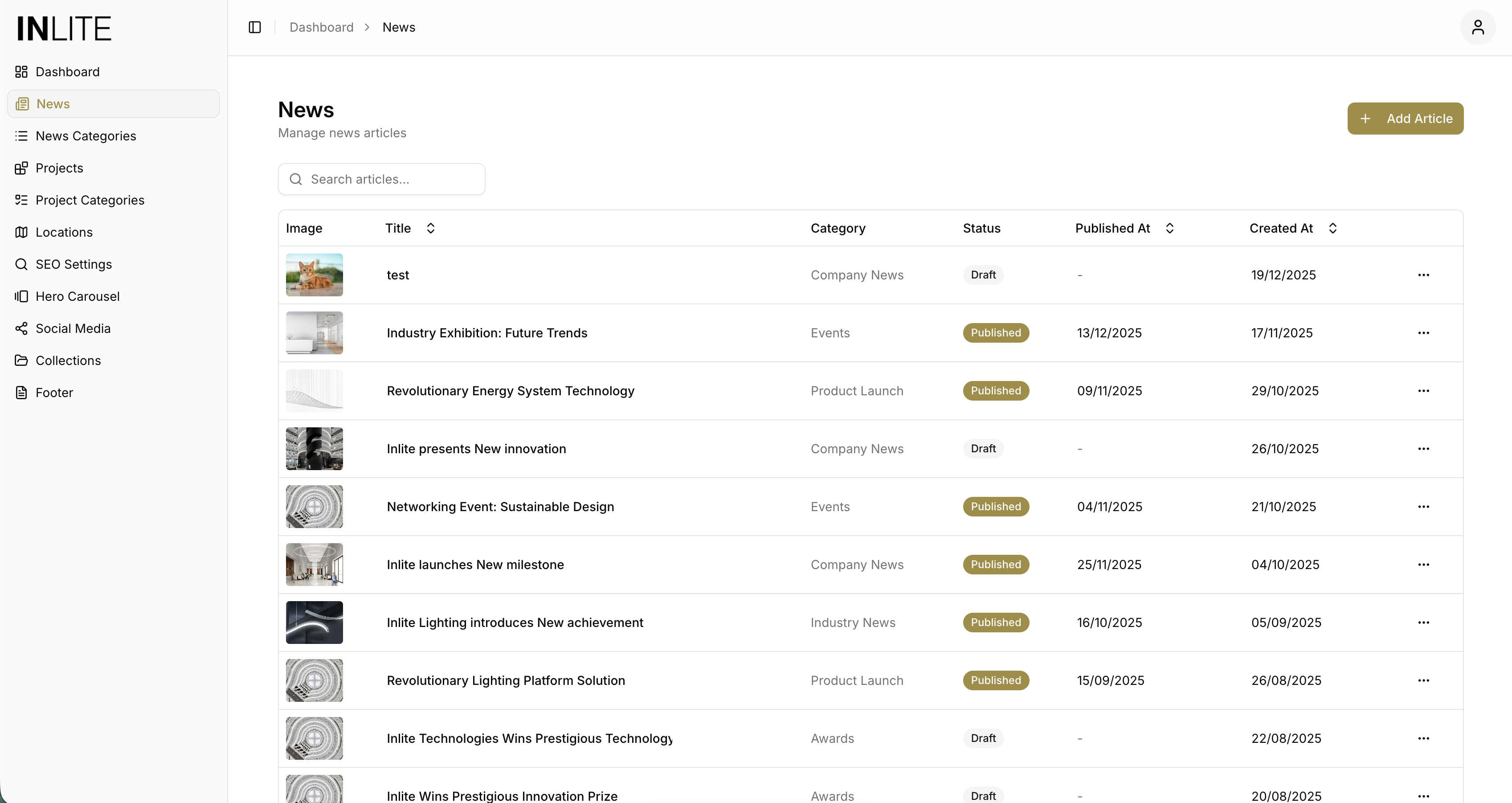Screen dimensions: 1512x803
Task: Sort table by Title column arrows
Action: [431, 228]
